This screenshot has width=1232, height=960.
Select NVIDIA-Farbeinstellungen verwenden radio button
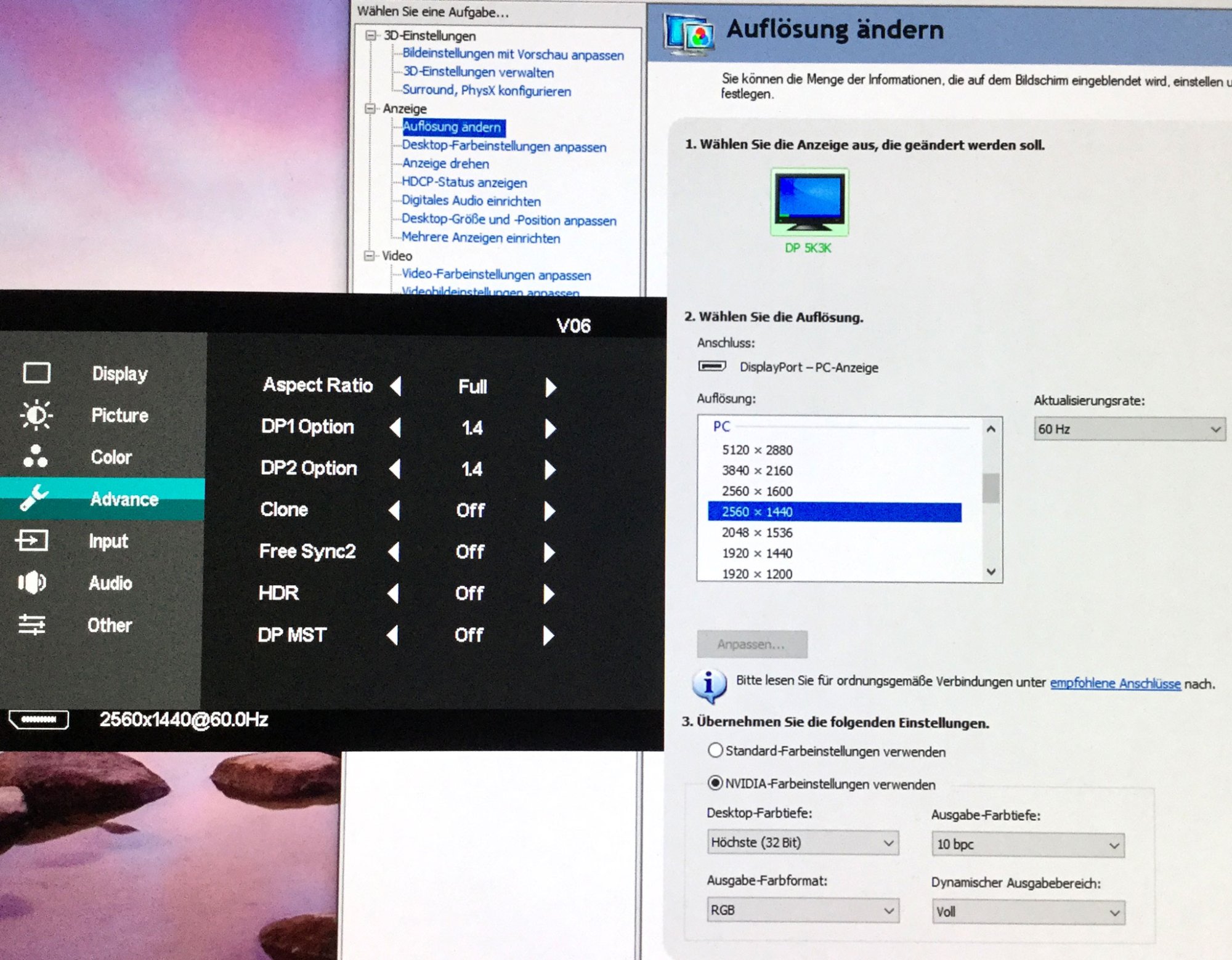715,783
